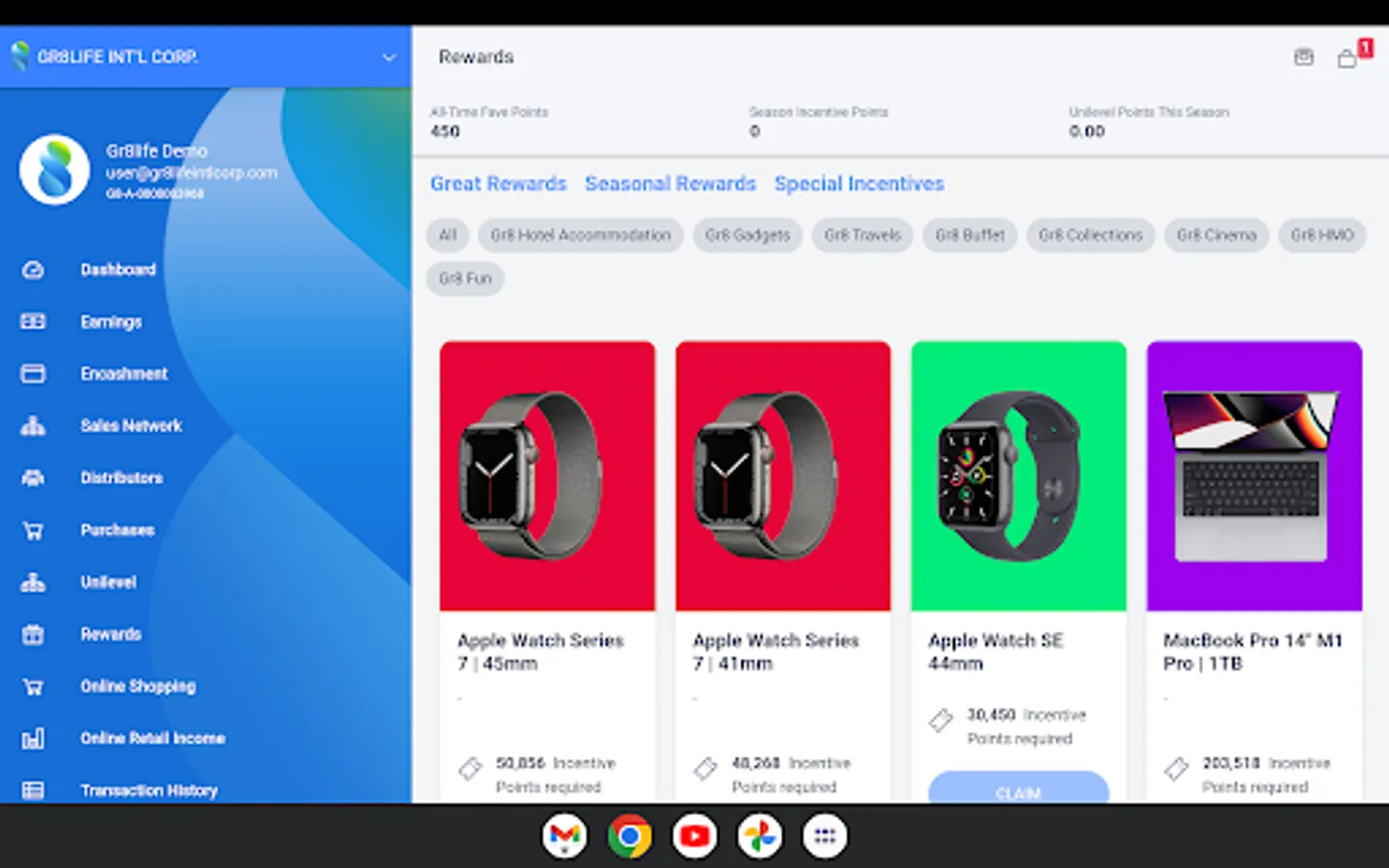Filter by Gr8 Hotel Accommodation
This screenshot has width=1389, height=868.
point(581,235)
